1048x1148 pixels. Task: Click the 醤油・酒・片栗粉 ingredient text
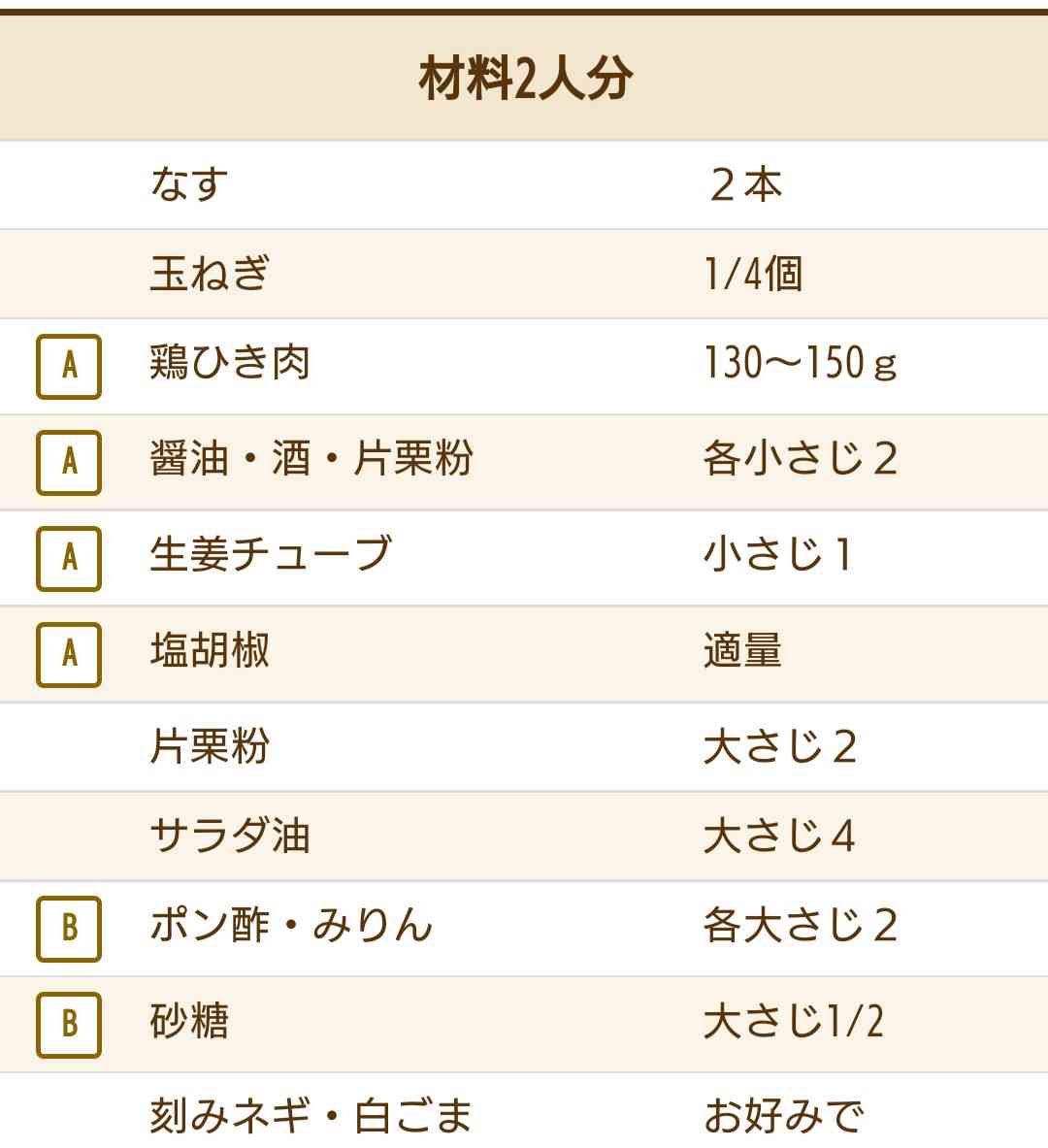coord(311,458)
